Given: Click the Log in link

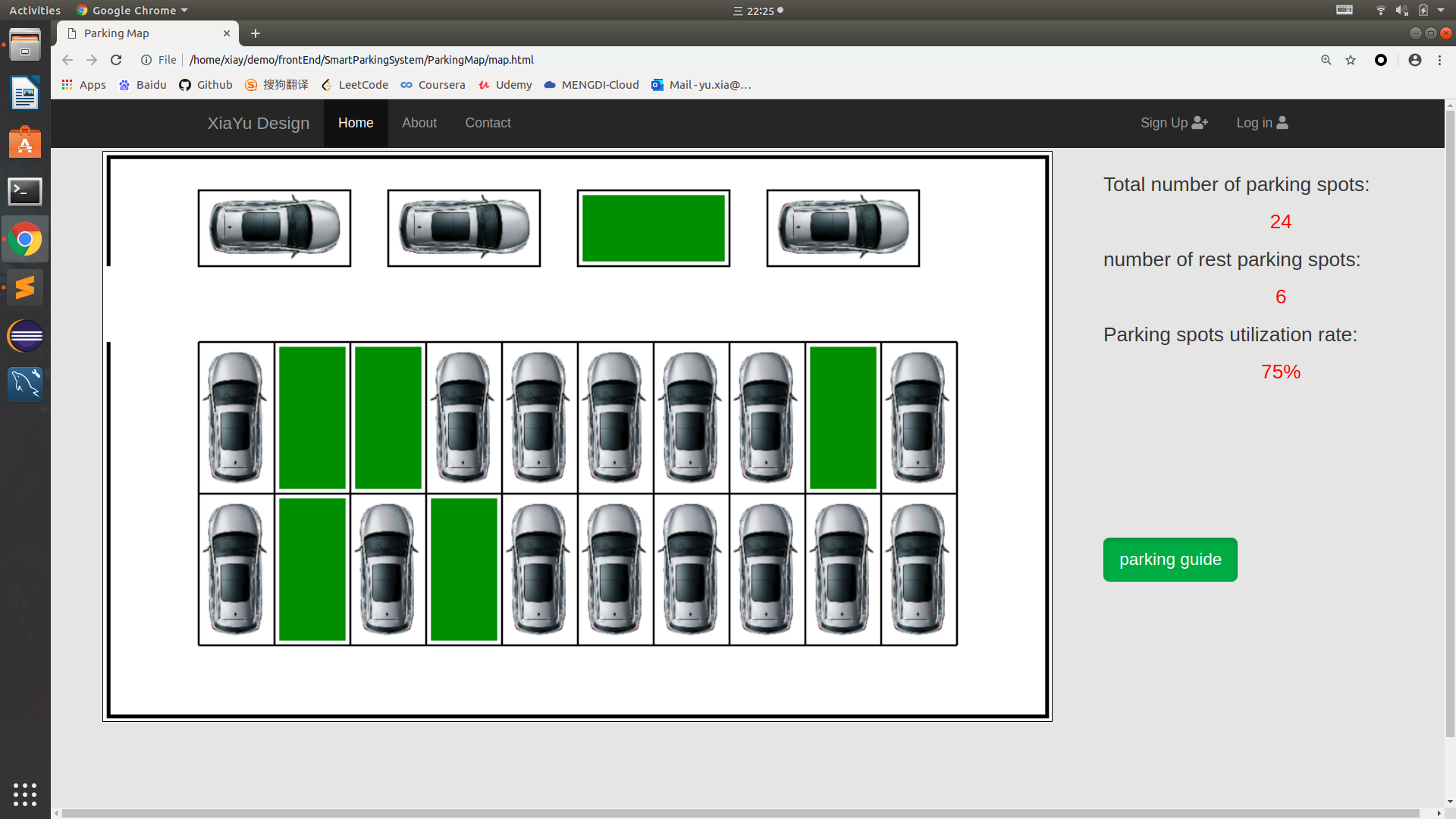Looking at the screenshot, I should [x=1261, y=123].
